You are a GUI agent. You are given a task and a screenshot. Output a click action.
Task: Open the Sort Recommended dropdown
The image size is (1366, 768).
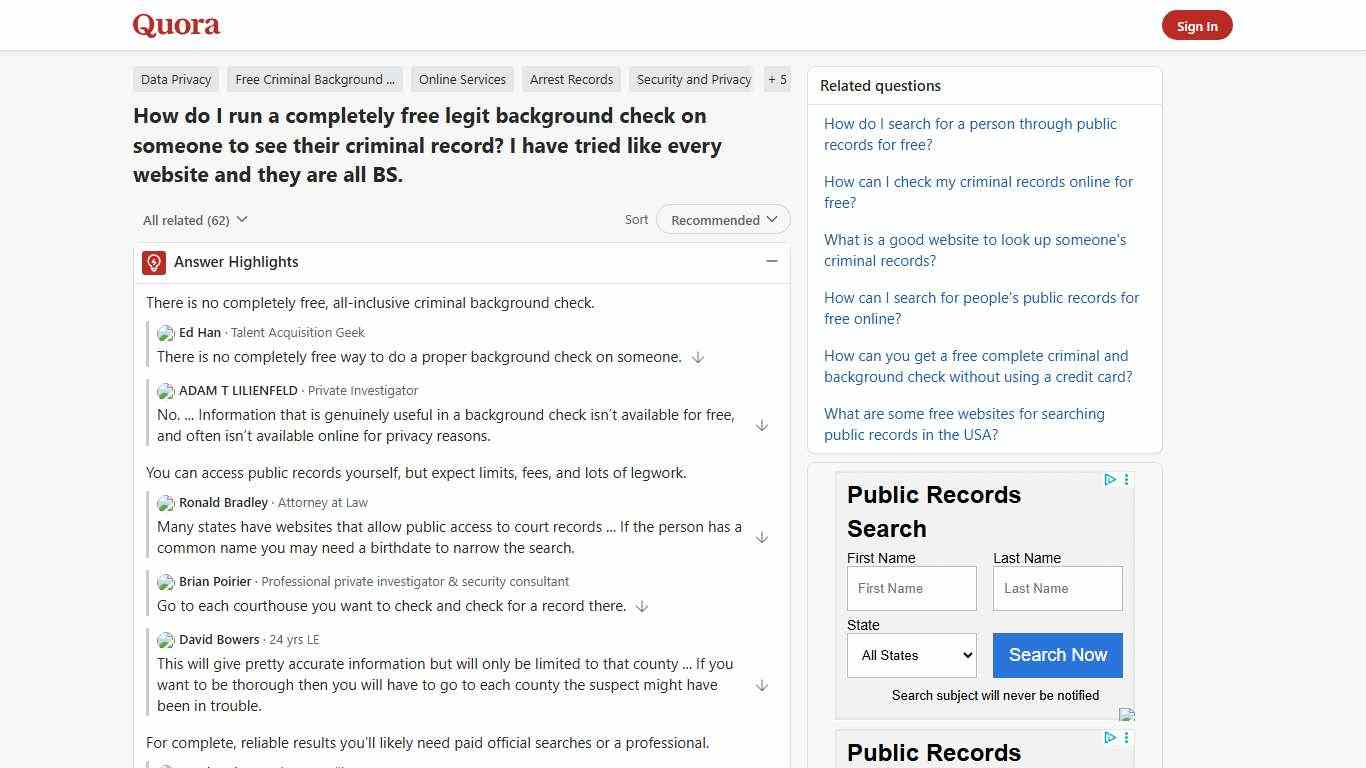[722, 219]
